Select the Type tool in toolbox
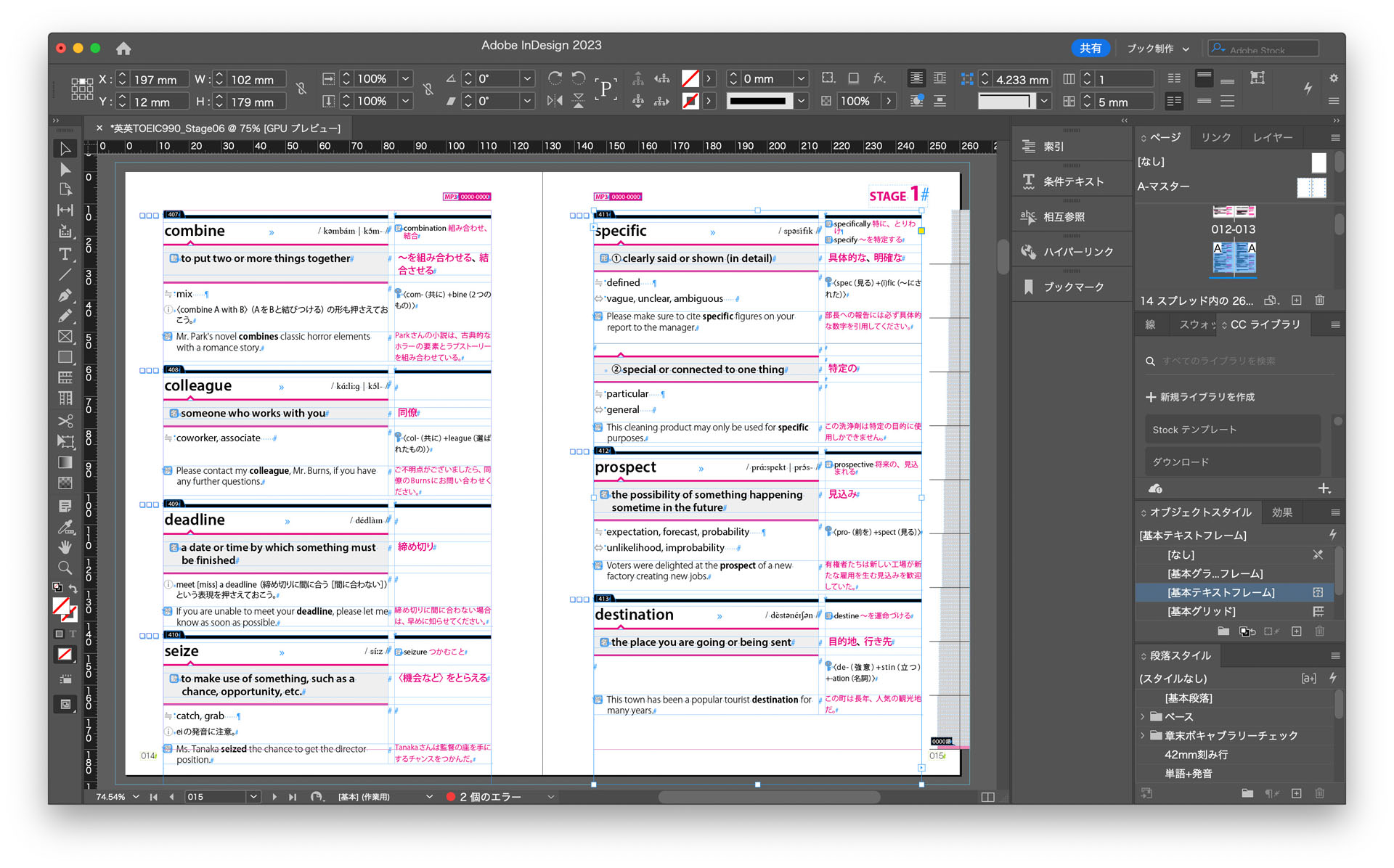The width and height of the screenshot is (1394, 868). (x=65, y=253)
